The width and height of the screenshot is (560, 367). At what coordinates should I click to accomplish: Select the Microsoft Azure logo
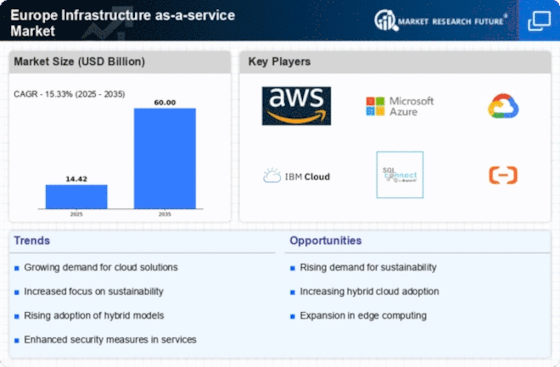(x=400, y=106)
